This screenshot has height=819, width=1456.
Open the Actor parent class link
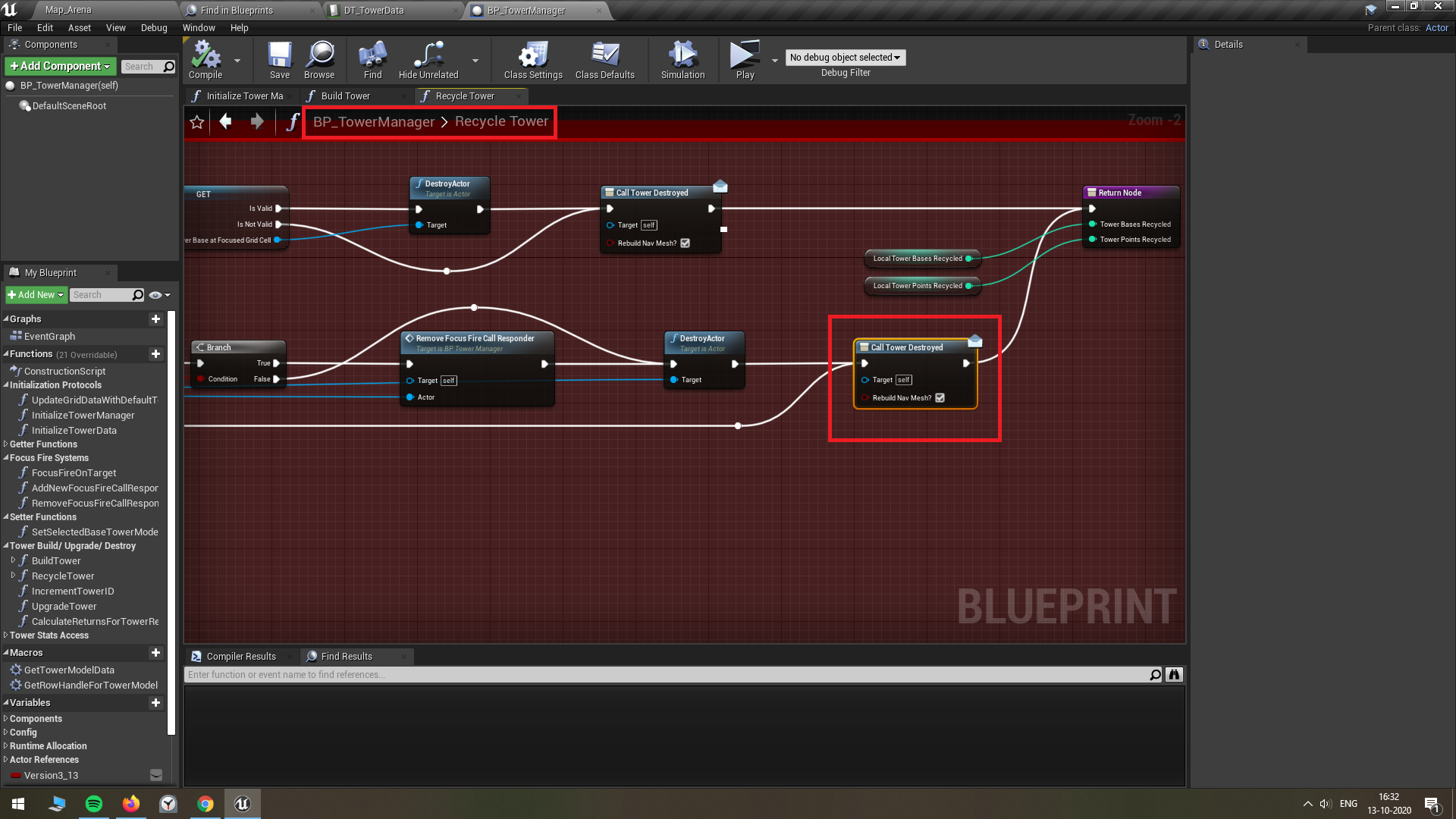click(1436, 28)
